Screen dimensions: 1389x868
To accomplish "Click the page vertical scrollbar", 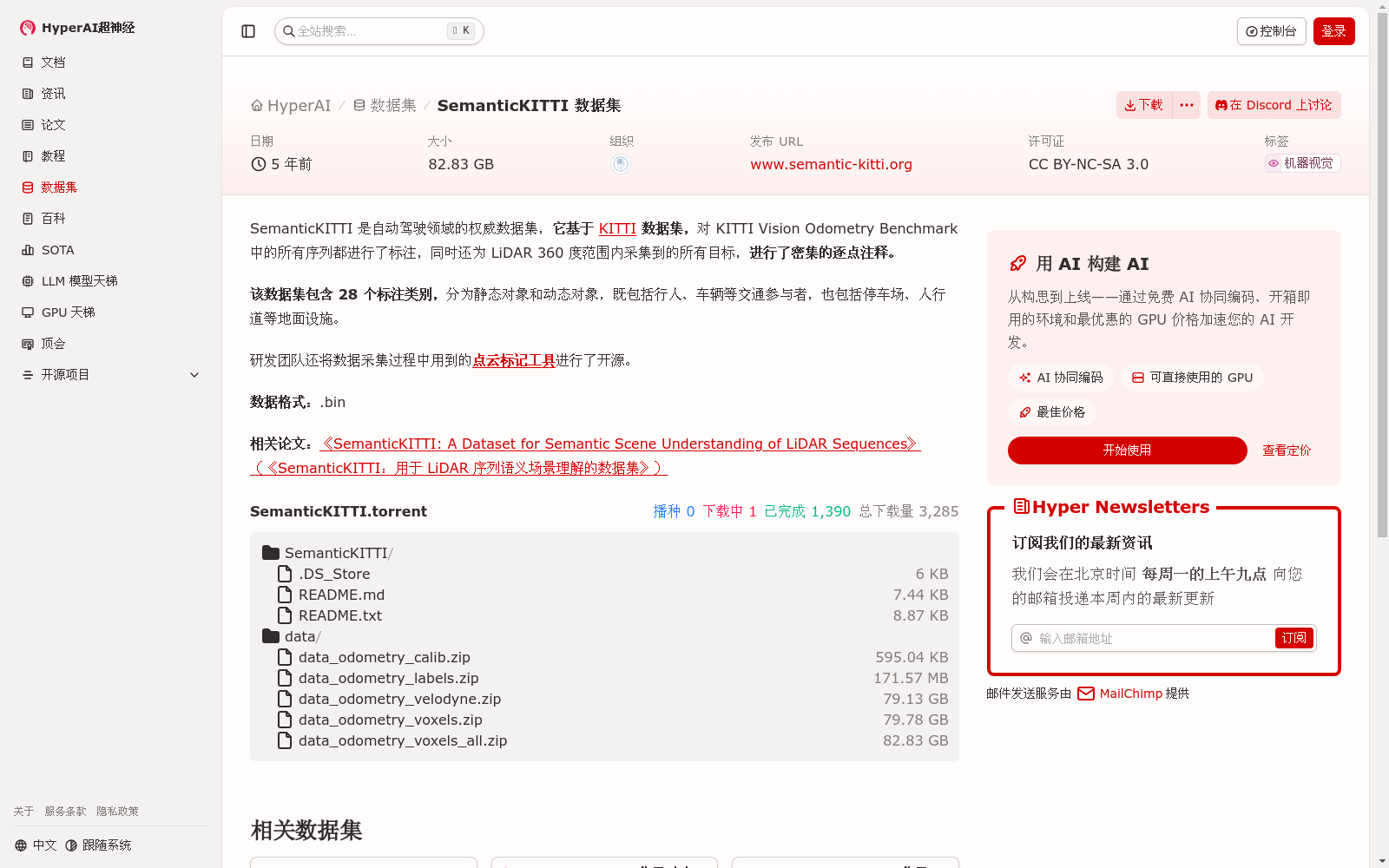I will [x=1382, y=273].
